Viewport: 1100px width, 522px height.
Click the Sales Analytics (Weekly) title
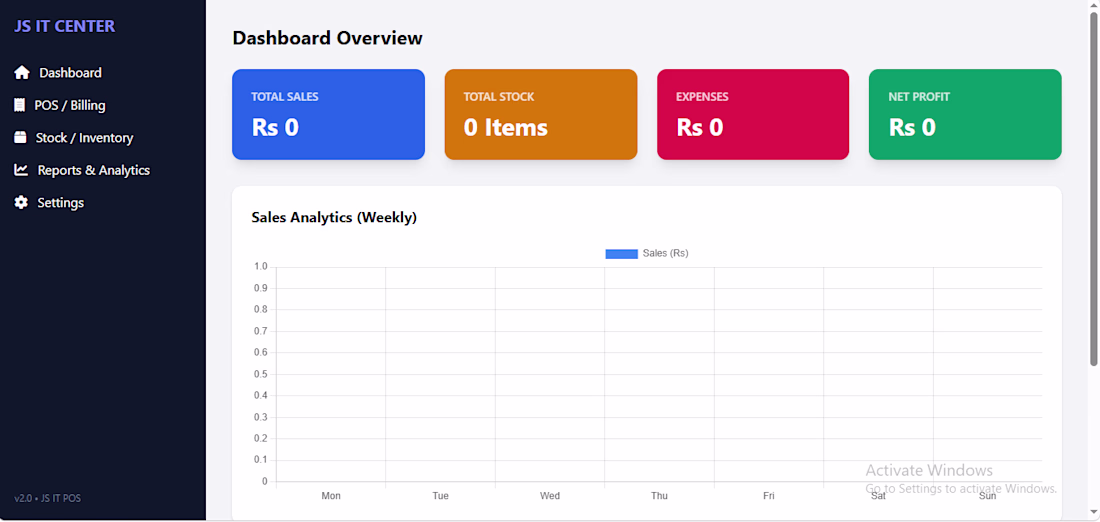click(x=334, y=218)
